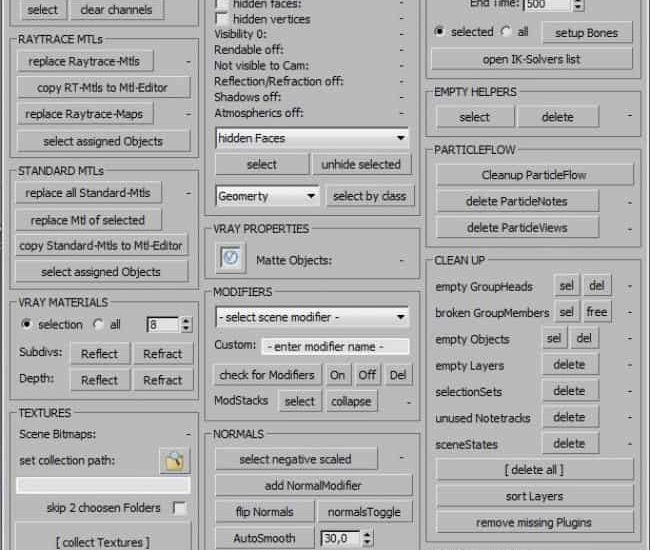Run Cleanup ParticleFlow

click(x=534, y=175)
